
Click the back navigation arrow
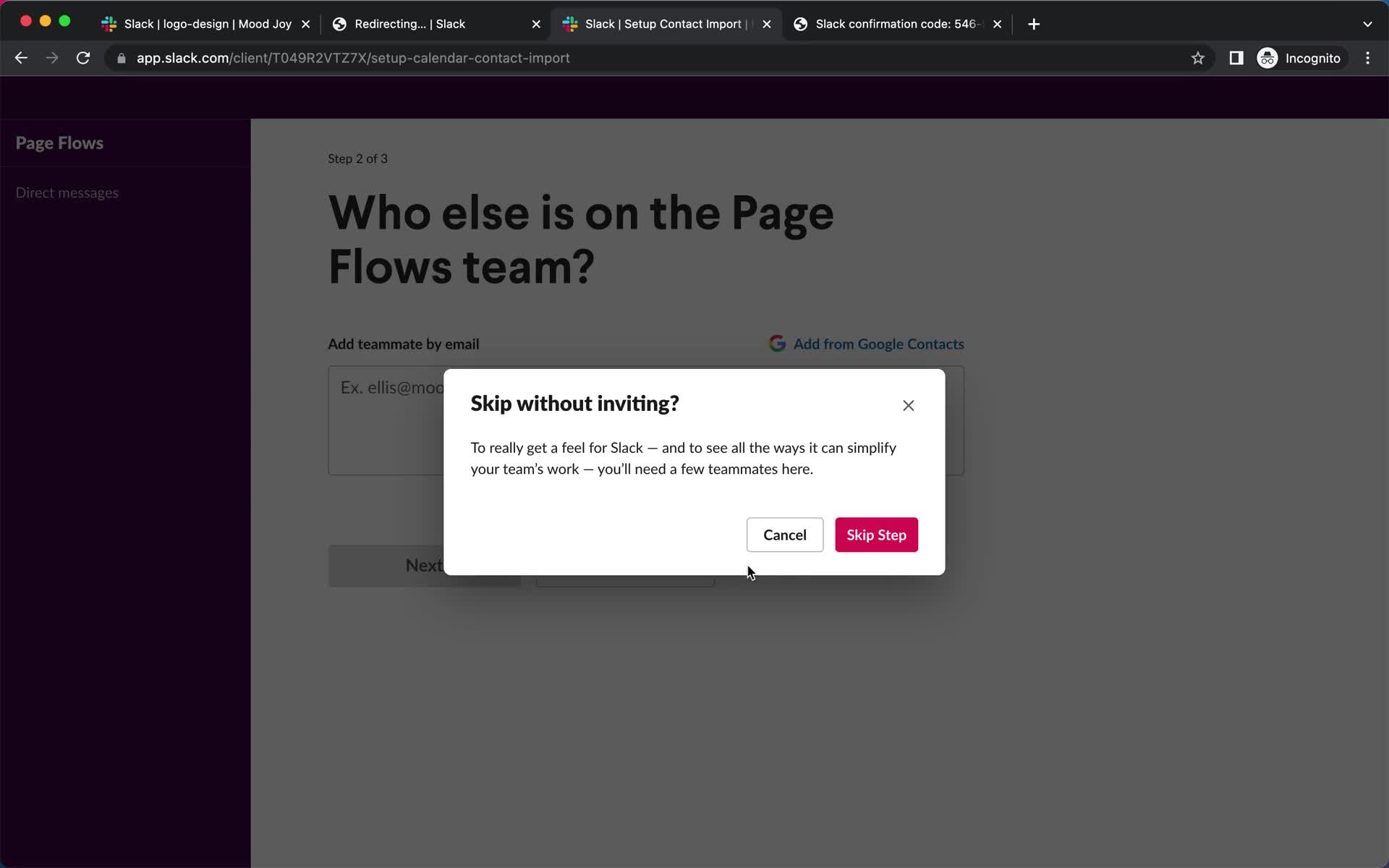pos(22,58)
